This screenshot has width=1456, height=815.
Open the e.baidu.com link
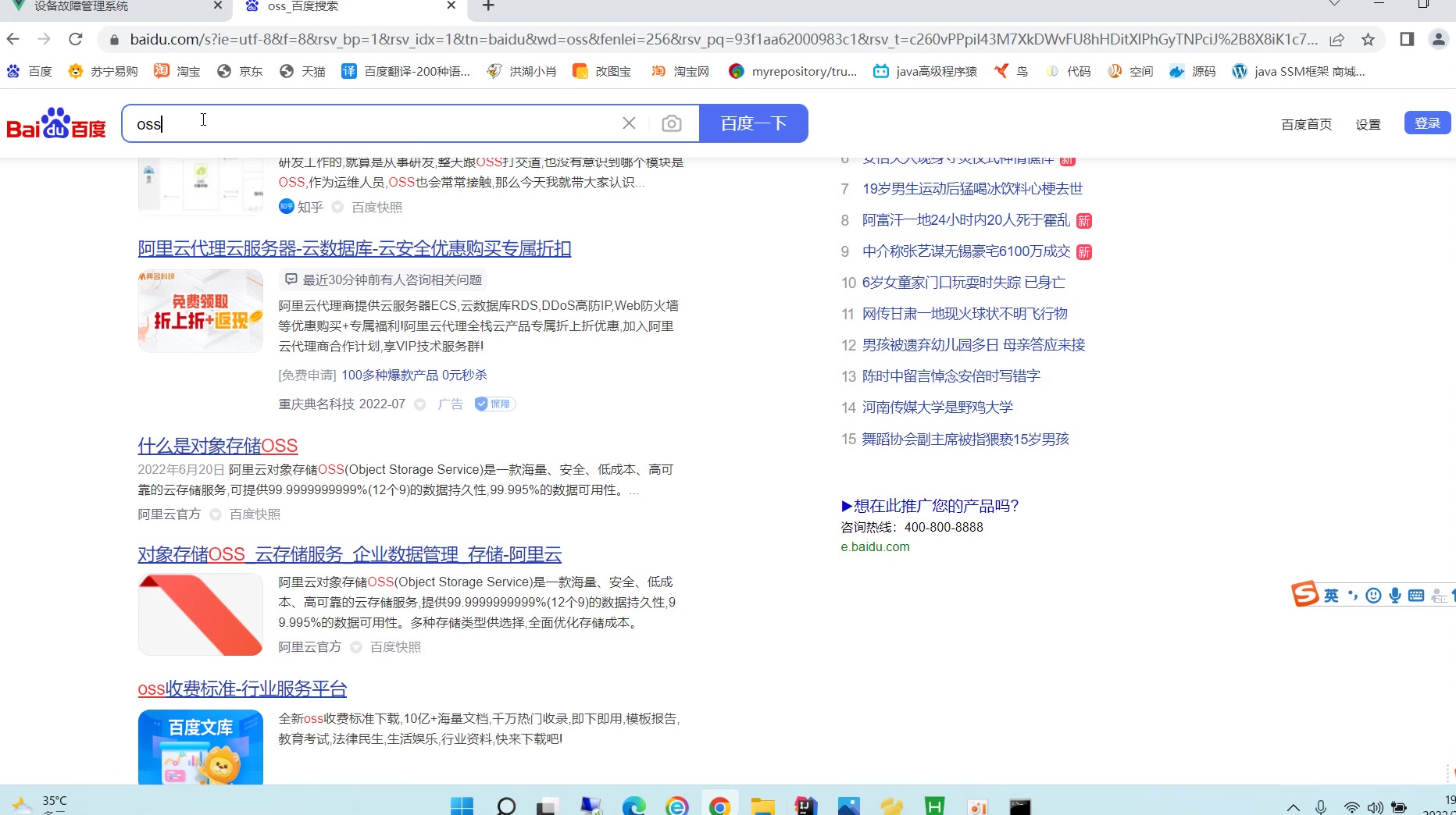click(875, 547)
